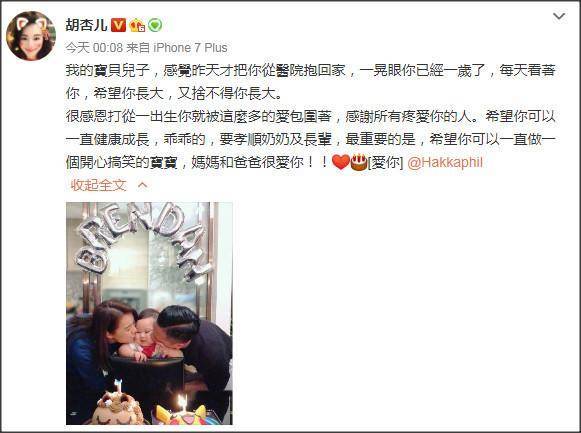581x433 pixels.
Task: Click the orange V verified badge
Action: coord(119,25)
